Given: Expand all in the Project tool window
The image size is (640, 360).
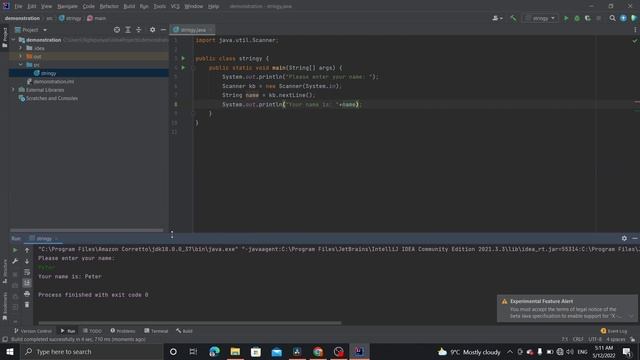Looking at the screenshot, I should pyautogui.click(x=128, y=30).
